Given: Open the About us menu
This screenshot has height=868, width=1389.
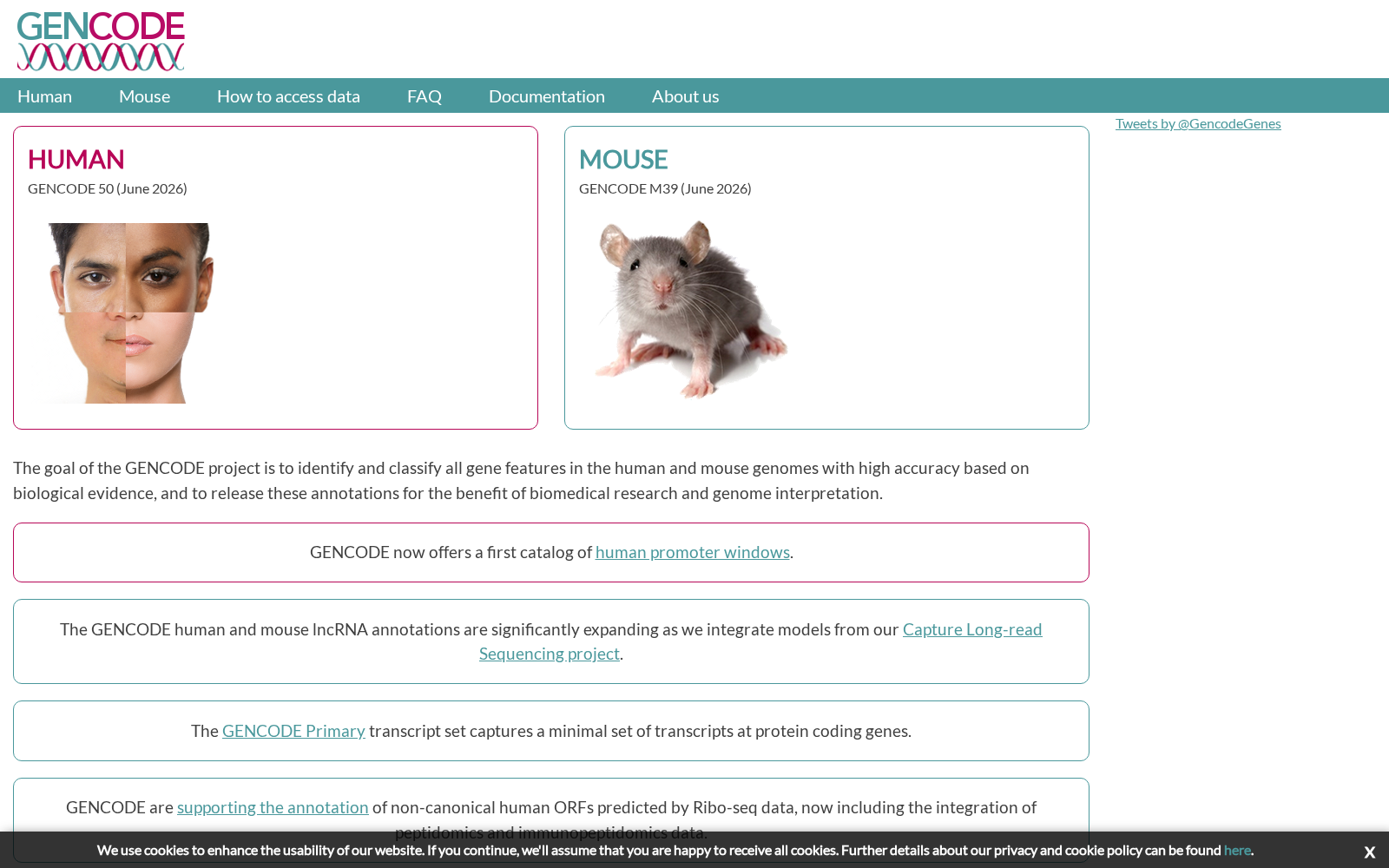Looking at the screenshot, I should click(685, 96).
